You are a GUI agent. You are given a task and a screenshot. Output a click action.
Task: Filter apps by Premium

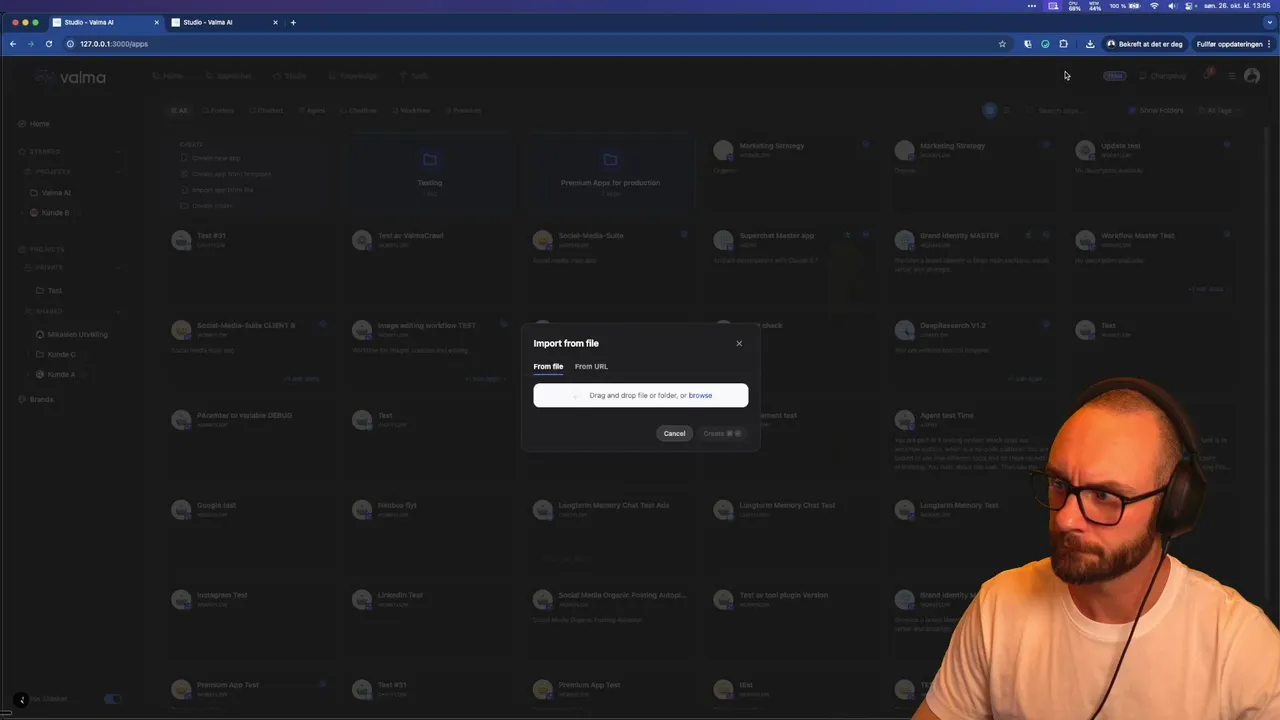coord(464,111)
